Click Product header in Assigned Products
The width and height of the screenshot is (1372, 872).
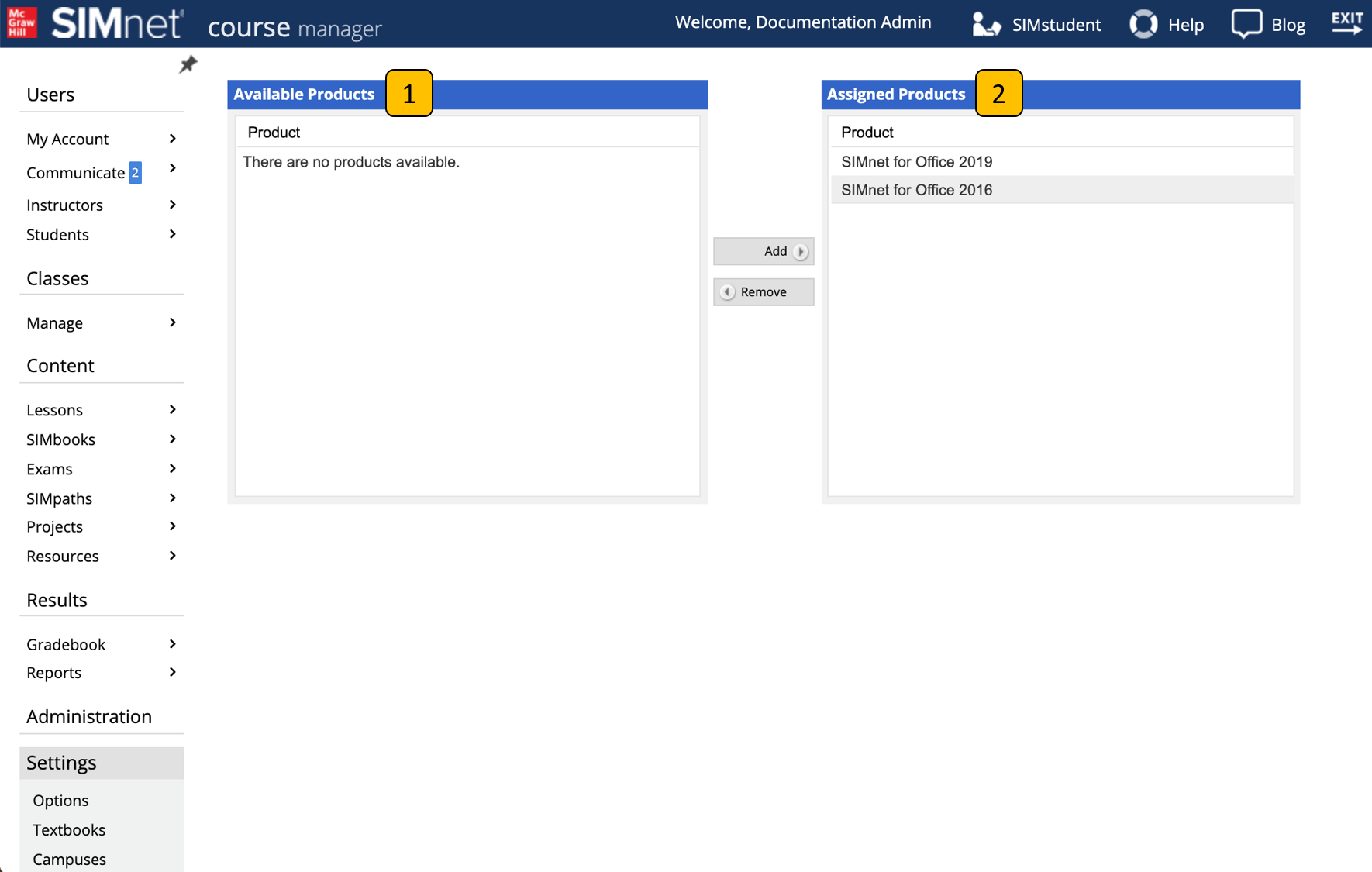pos(867,133)
